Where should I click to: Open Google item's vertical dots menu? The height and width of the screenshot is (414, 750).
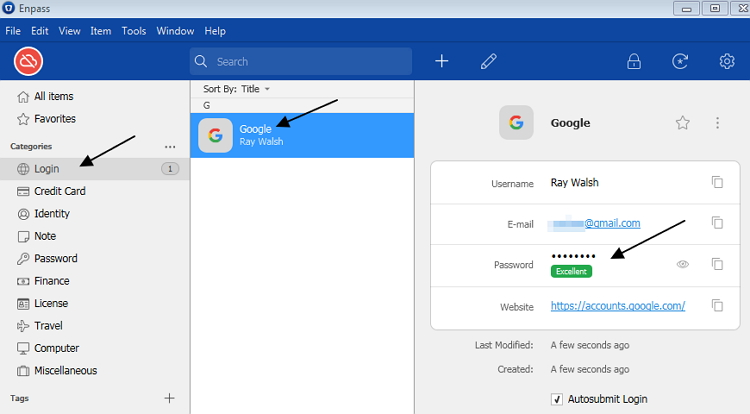[717, 123]
